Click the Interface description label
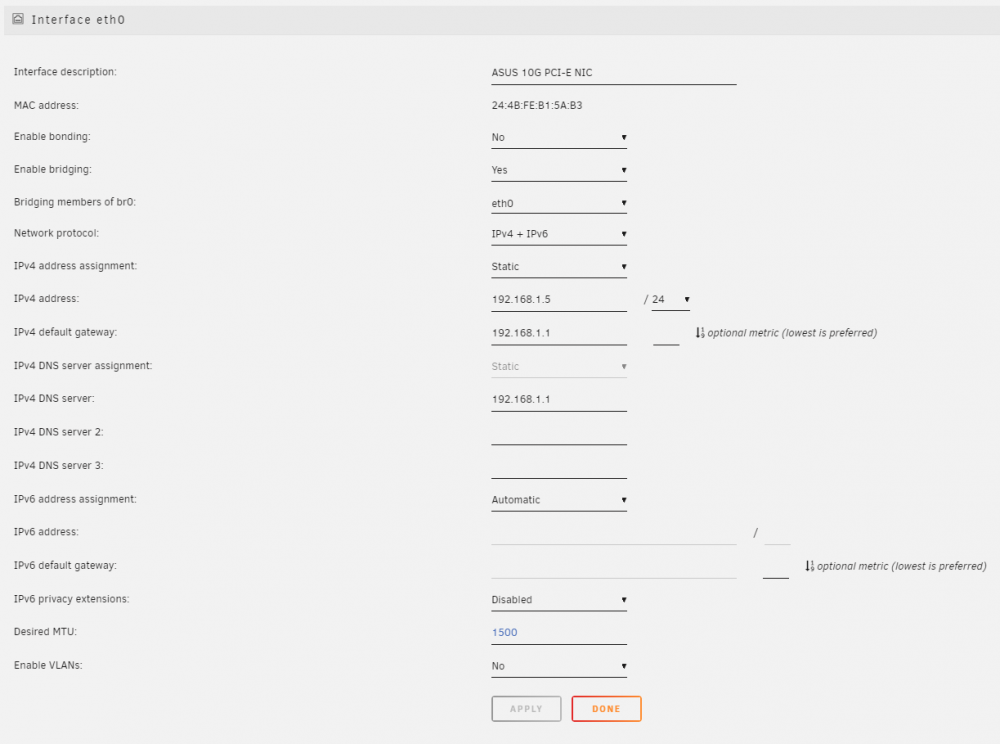The width and height of the screenshot is (1000, 744). tap(65, 72)
